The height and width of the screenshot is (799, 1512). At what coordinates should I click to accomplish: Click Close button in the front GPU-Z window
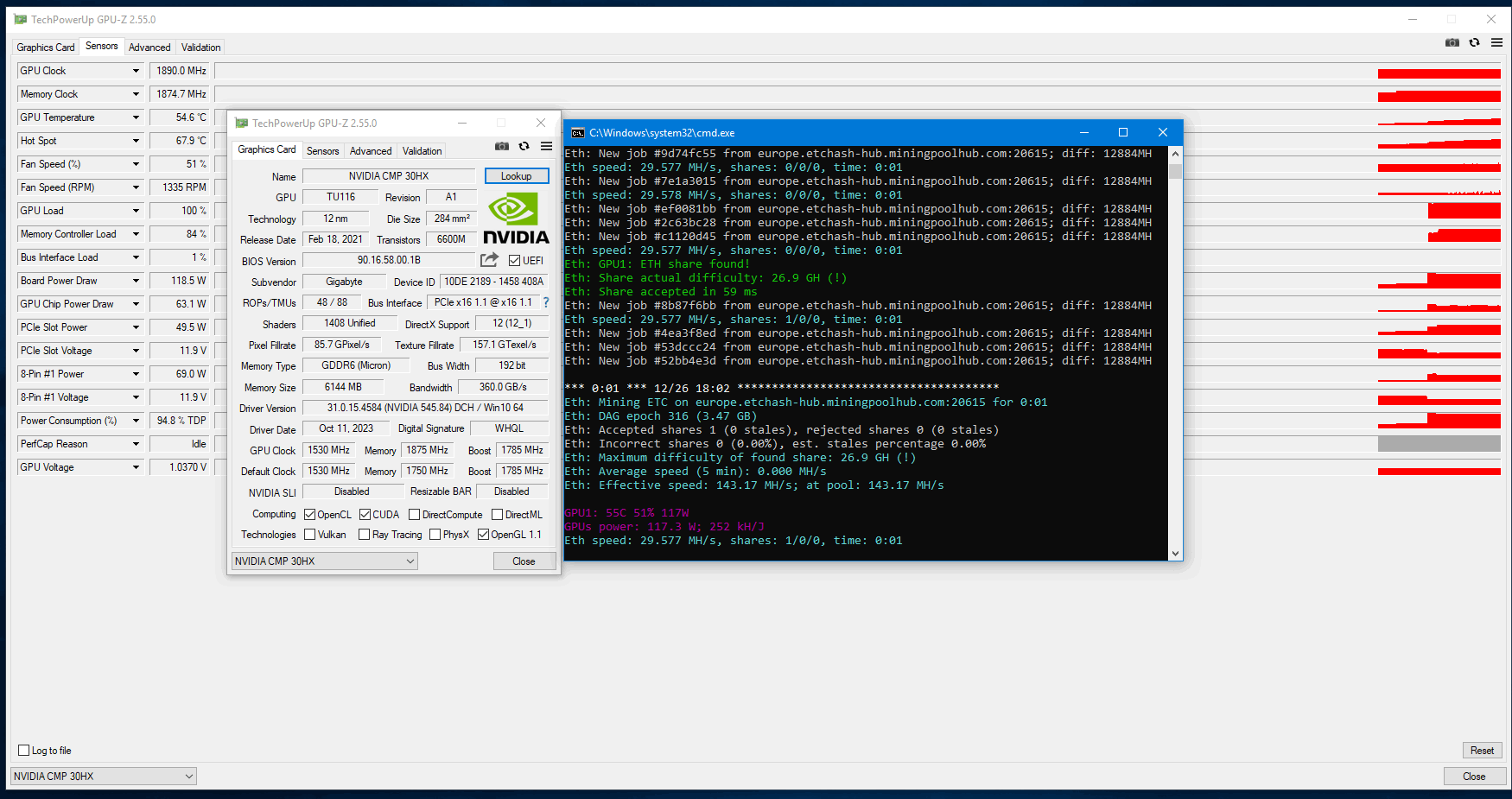(524, 561)
